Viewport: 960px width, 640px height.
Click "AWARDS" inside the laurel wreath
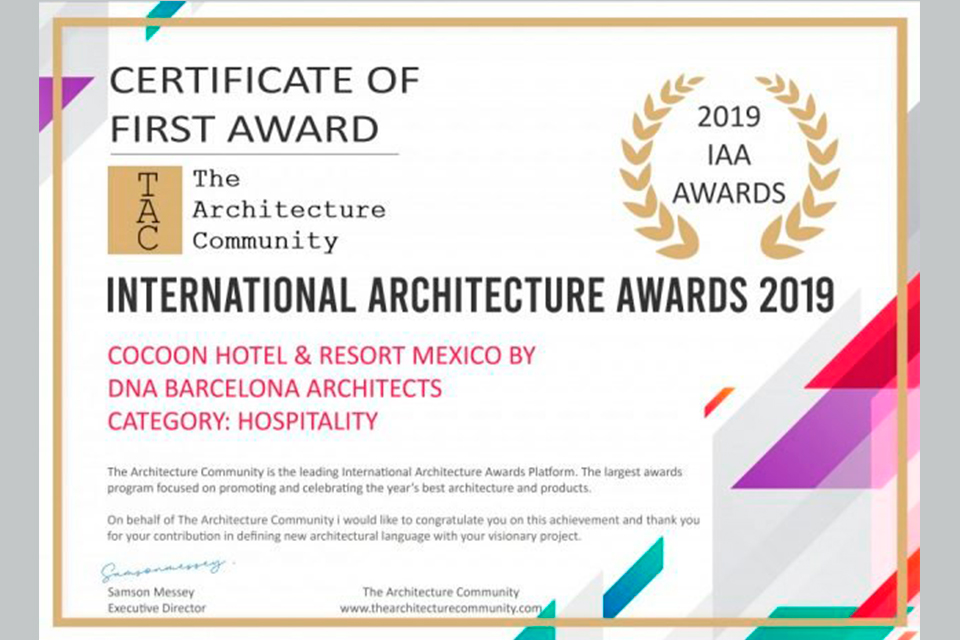tap(729, 194)
